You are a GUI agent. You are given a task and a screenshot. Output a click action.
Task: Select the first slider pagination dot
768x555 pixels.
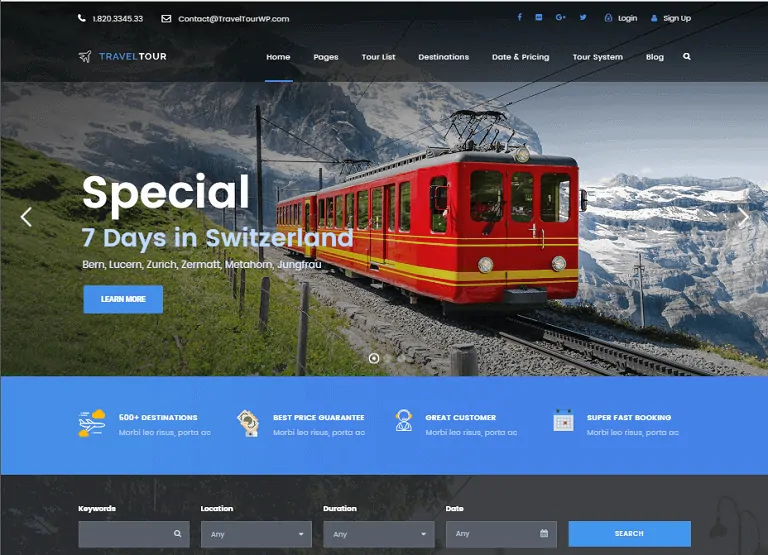pyautogui.click(x=374, y=358)
